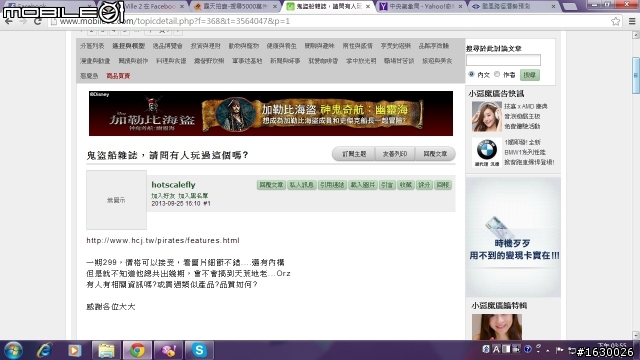640x360 pixels.
Task: Open the 漫畫與動畫 forum category
Action: (x=95, y=61)
